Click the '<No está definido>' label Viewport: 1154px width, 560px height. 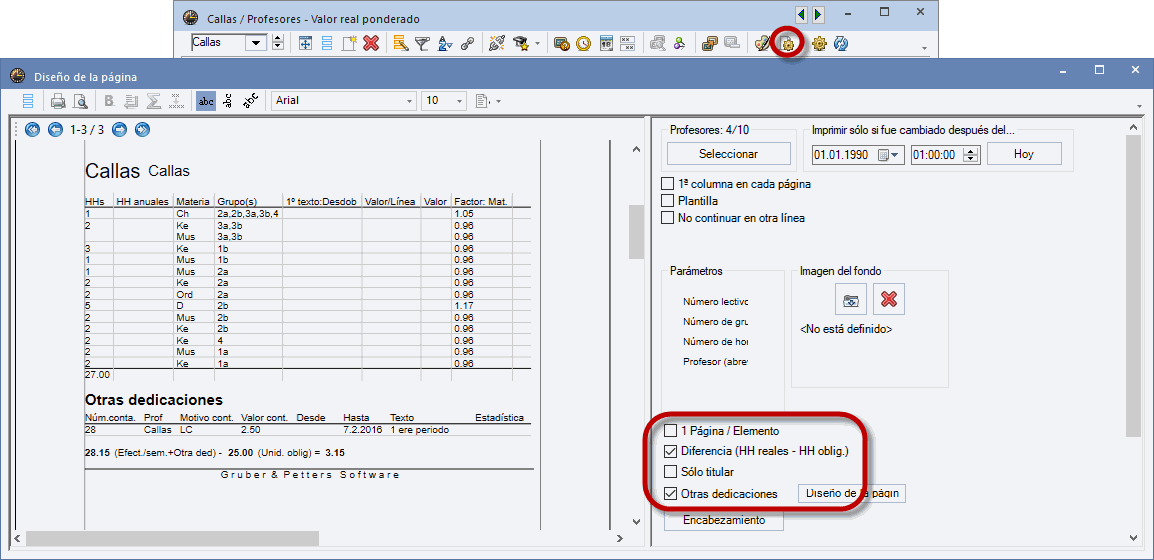[846, 329]
